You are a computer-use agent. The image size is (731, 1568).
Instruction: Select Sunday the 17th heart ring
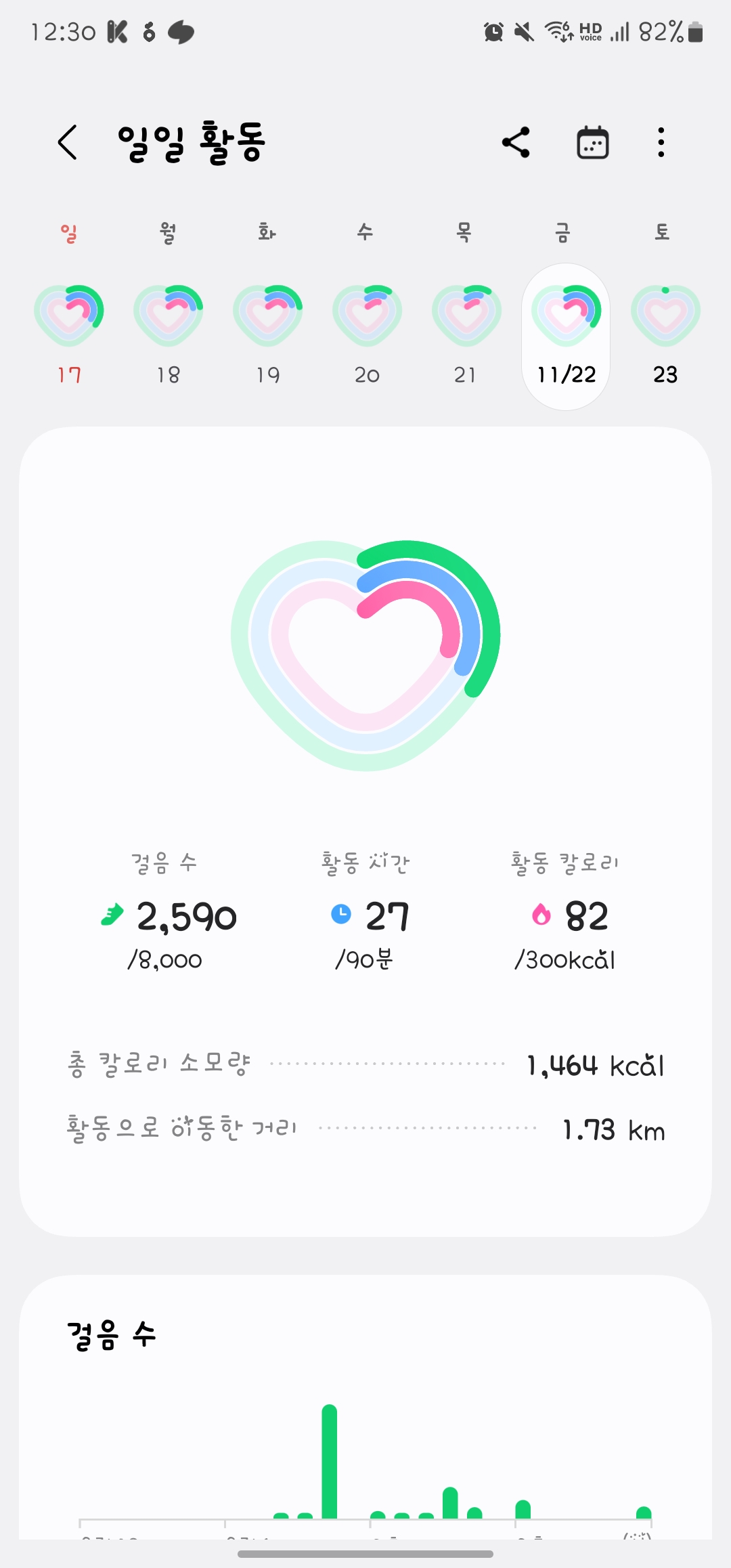pyautogui.click(x=69, y=315)
